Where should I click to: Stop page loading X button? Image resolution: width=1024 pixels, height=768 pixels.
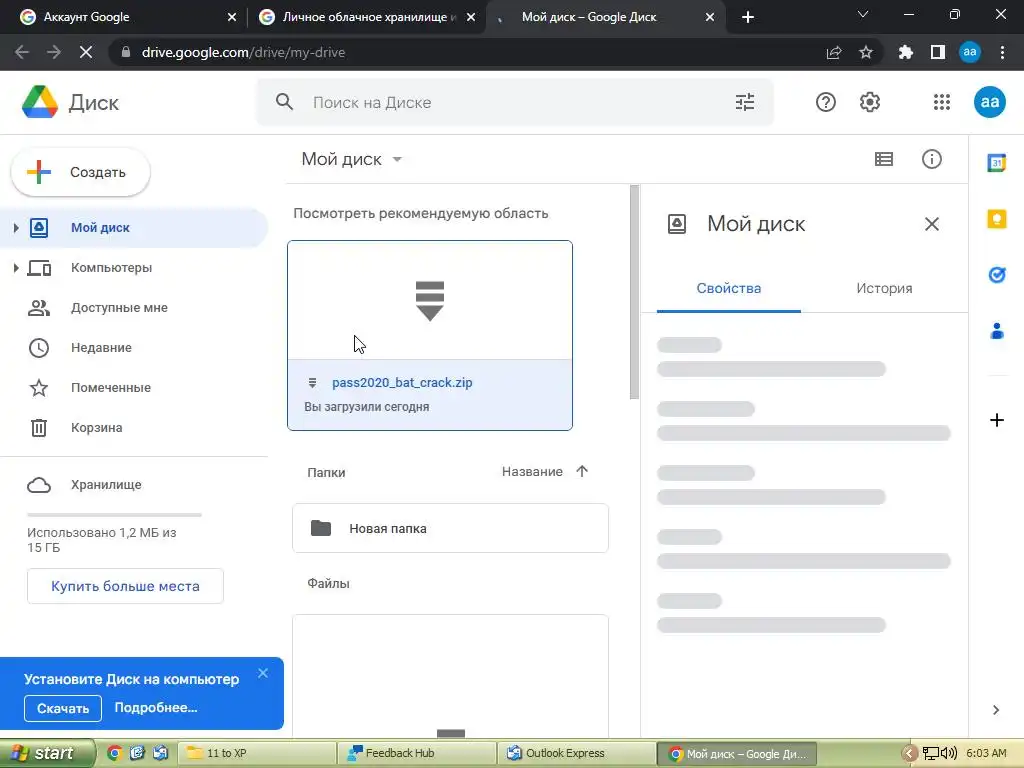click(86, 52)
